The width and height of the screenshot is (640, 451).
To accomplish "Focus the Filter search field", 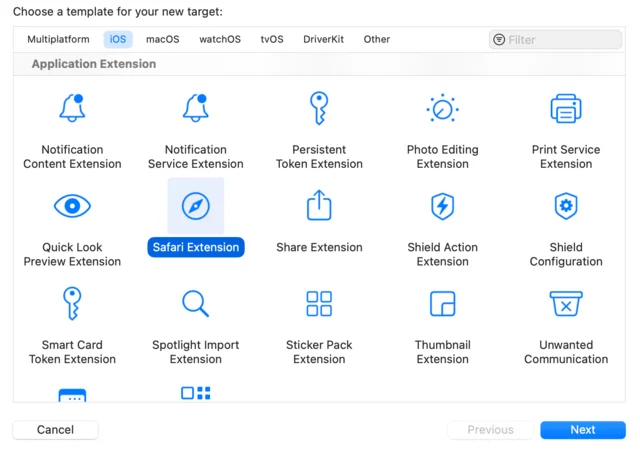I will coord(556,40).
